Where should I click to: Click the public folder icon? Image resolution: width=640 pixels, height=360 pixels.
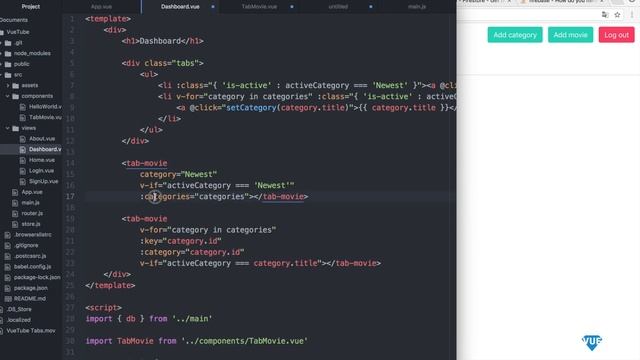8,64
